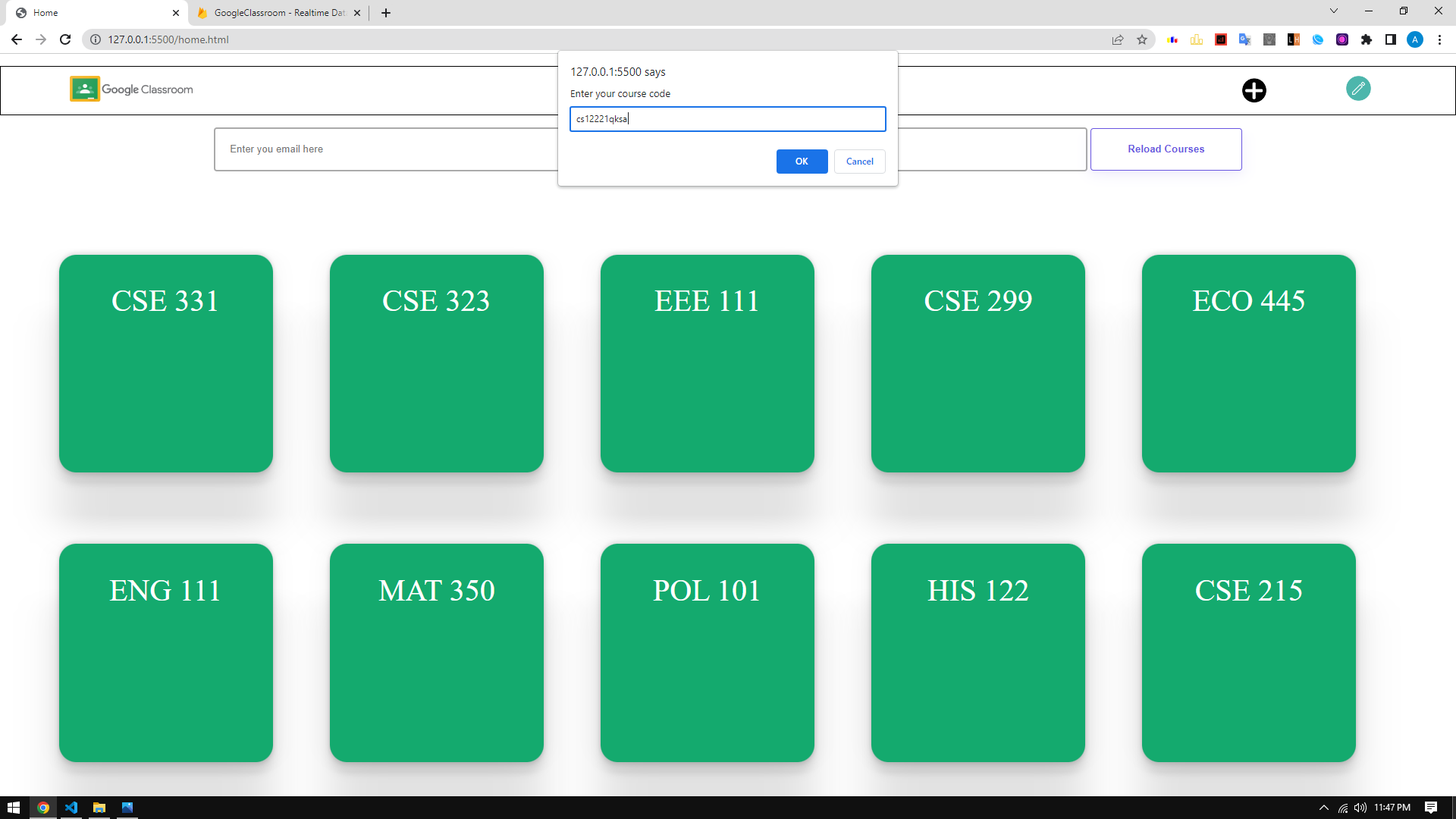Open the Chrome three-dot menu
The height and width of the screenshot is (819, 1456).
click(1440, 39)
